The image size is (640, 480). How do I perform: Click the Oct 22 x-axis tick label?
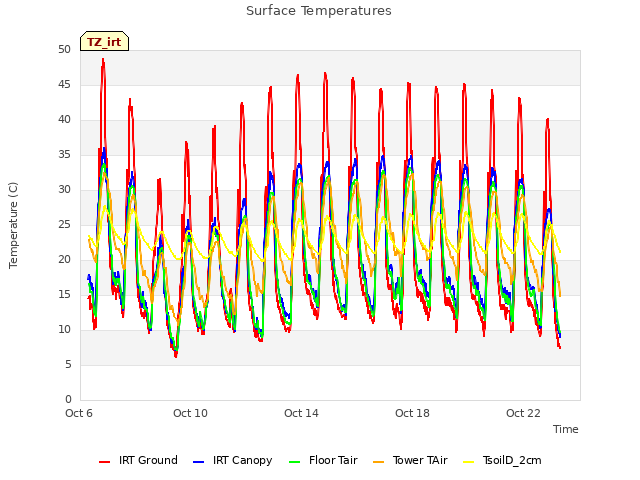point(523,413)
